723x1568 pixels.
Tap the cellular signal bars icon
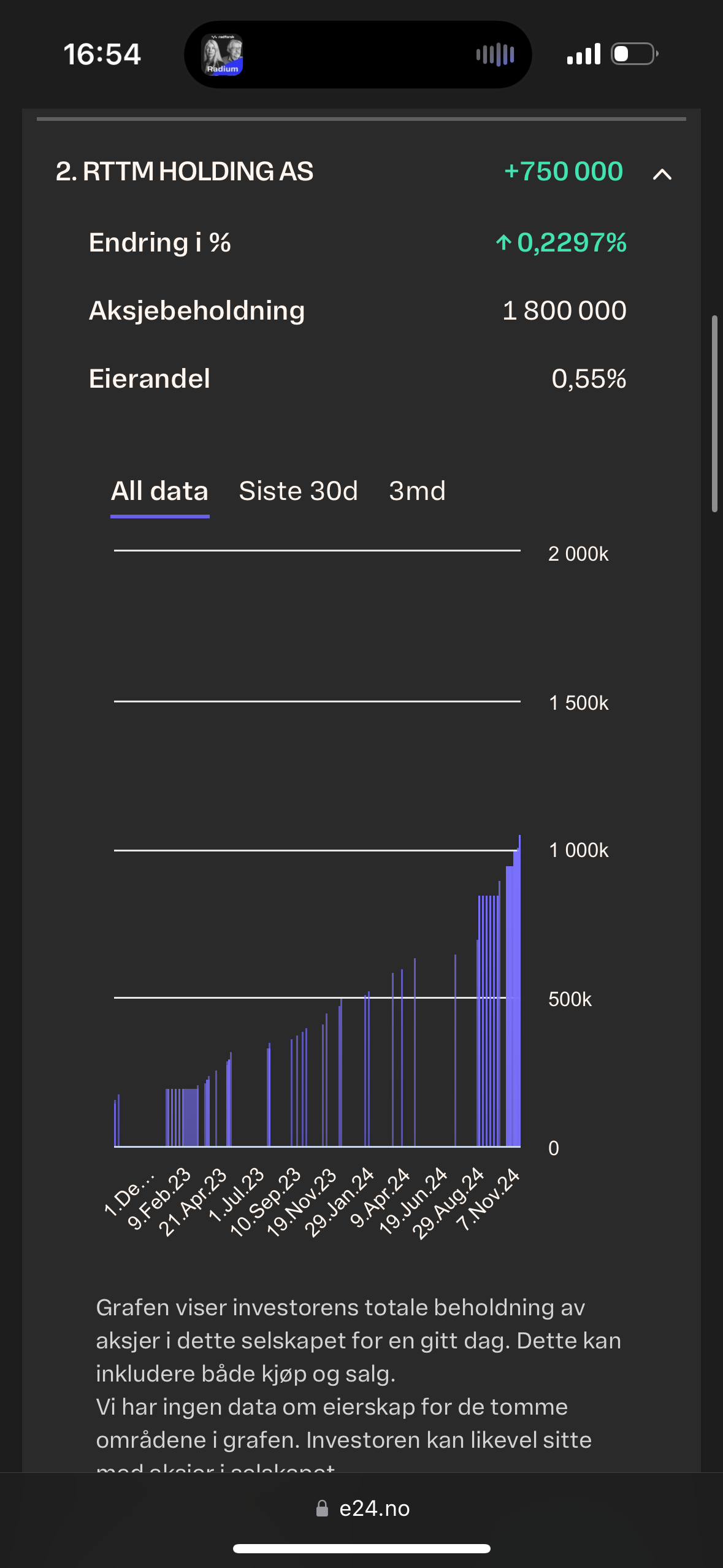[x=583, y=54]
